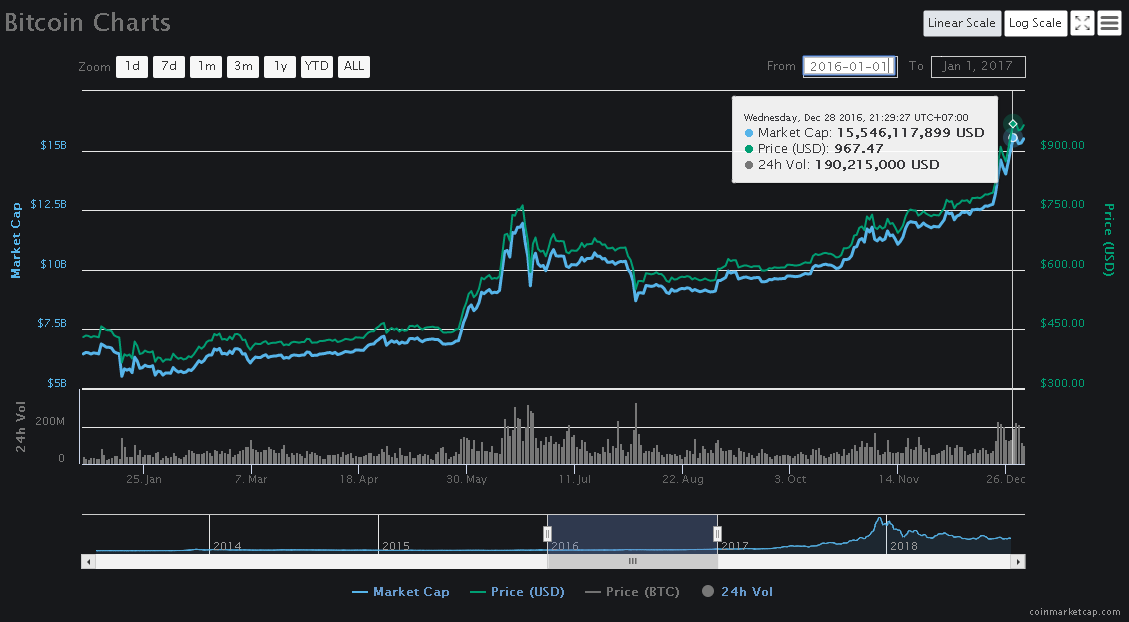Click the 30. May axis label
This screenshot has width=1129, height=622.
click(x=466, y=479)
